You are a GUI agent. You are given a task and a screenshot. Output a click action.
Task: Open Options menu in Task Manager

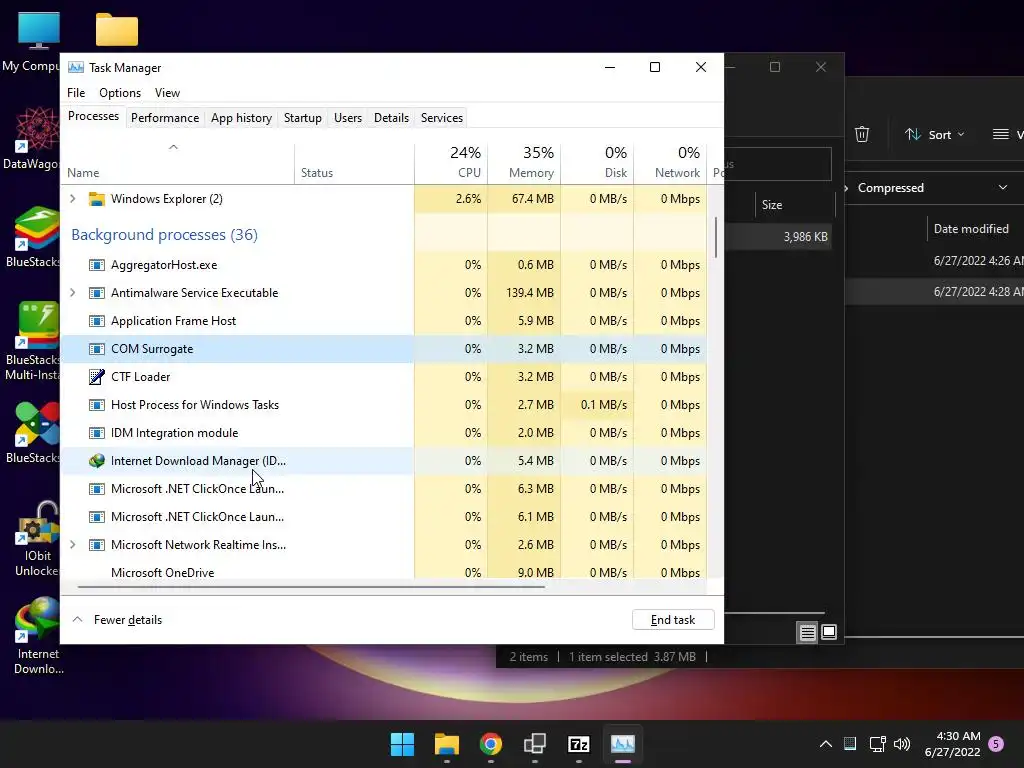tap(120, 93)
